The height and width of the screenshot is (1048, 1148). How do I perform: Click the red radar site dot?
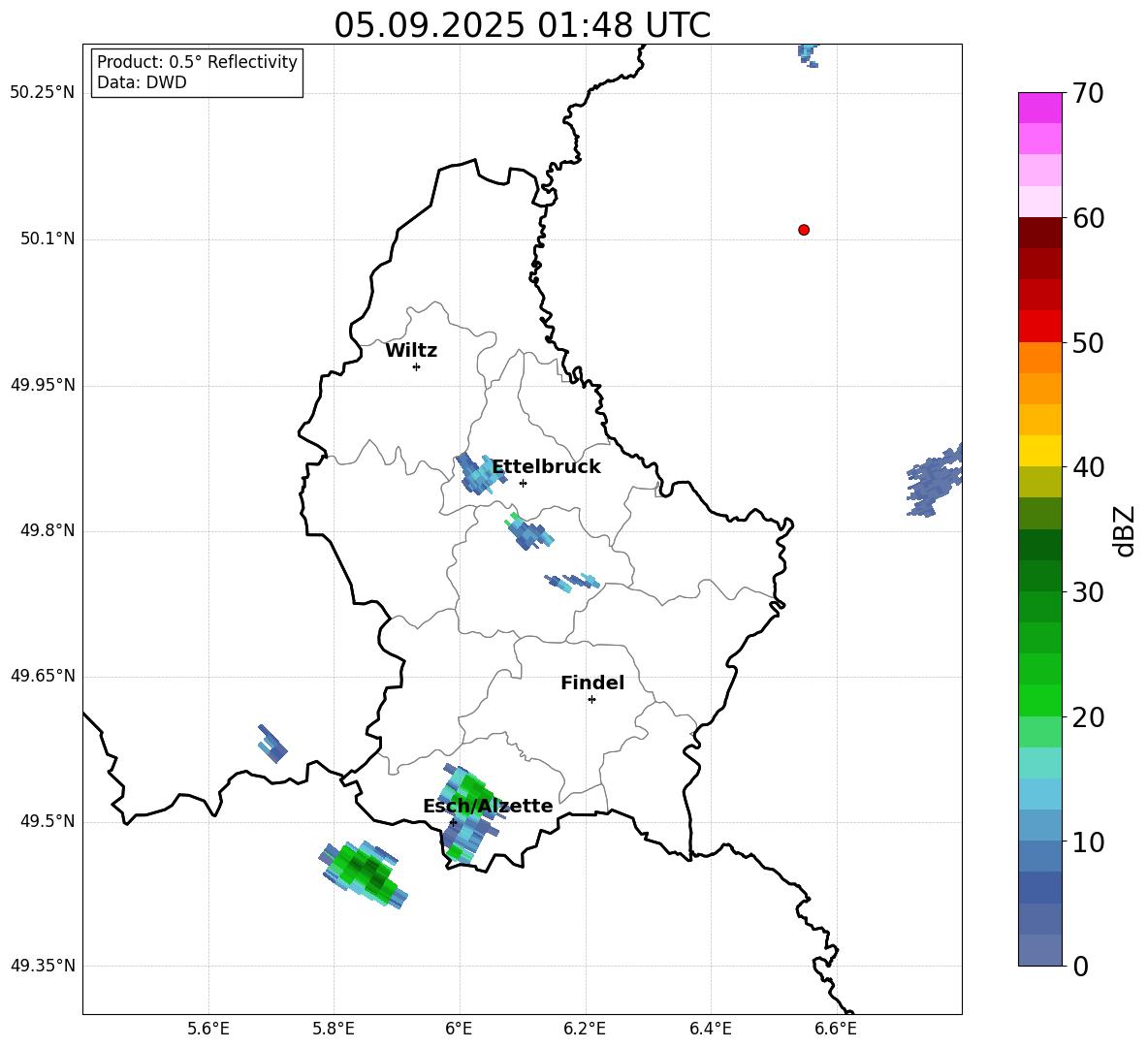click(804, 230)
